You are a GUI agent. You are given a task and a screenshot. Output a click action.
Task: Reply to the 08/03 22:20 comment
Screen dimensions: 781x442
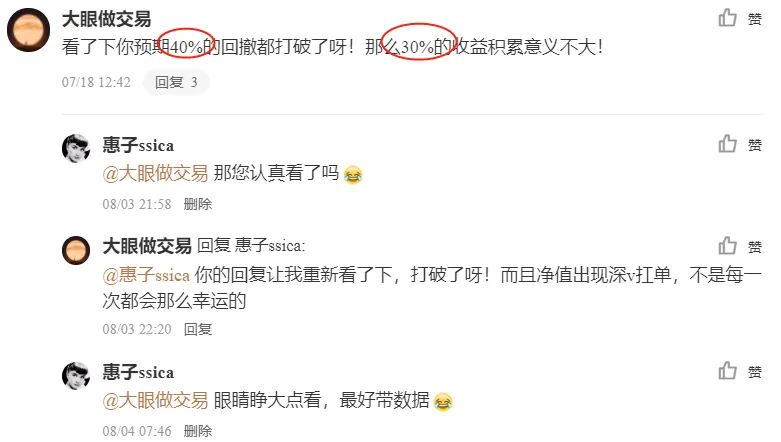click(x=198, y=329)
